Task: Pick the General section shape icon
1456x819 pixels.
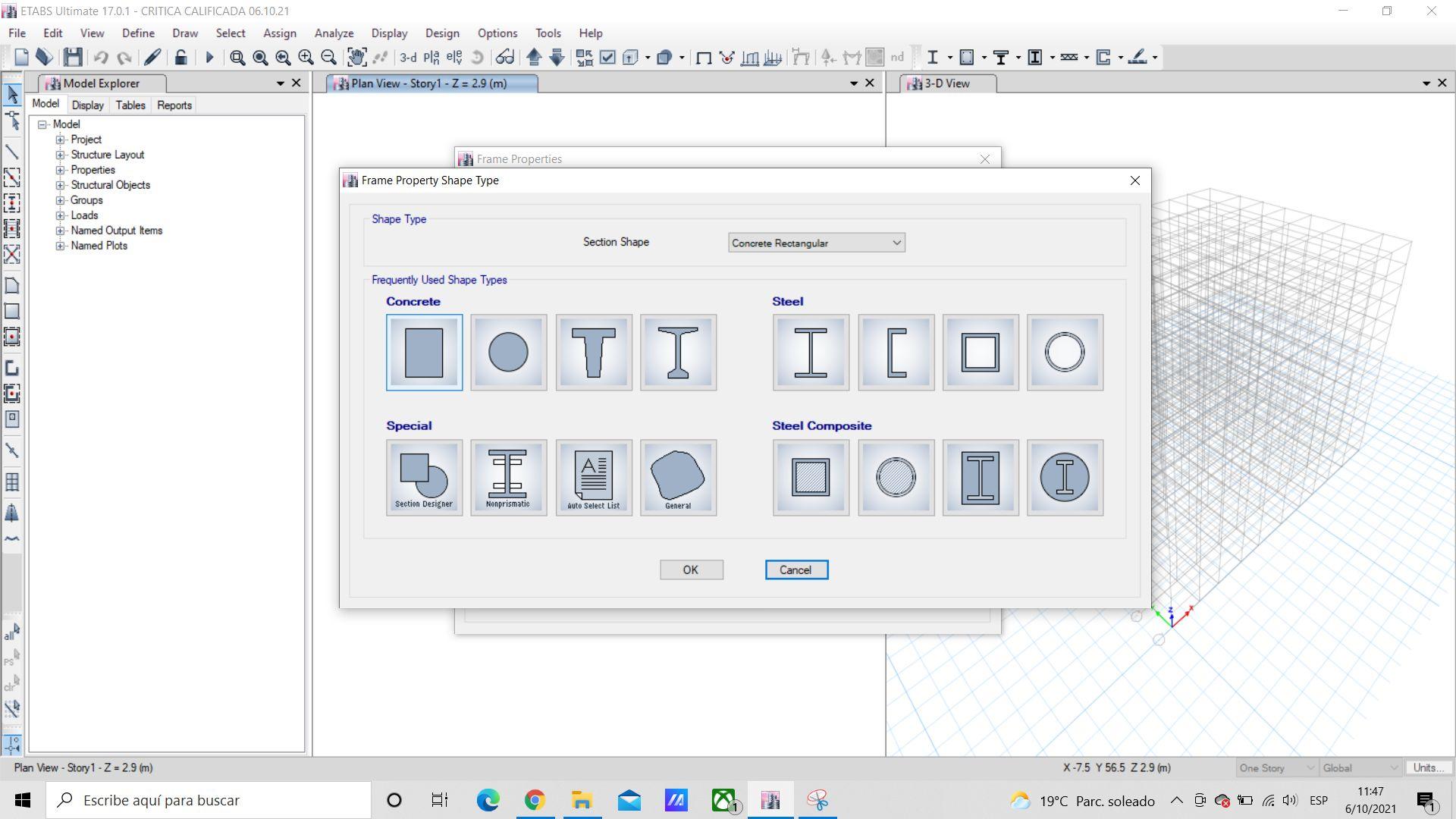Action: [x=678, y=478]
